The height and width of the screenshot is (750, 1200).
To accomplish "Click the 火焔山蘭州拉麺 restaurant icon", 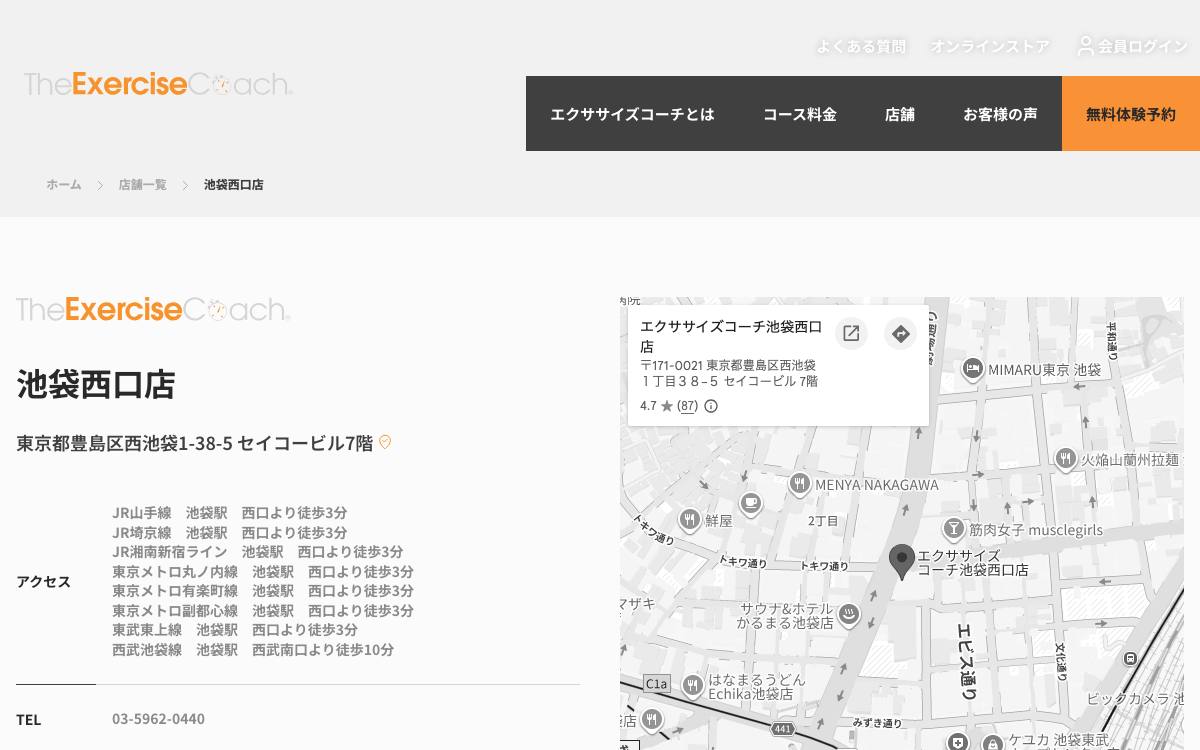I will (x=1065, y=459).
